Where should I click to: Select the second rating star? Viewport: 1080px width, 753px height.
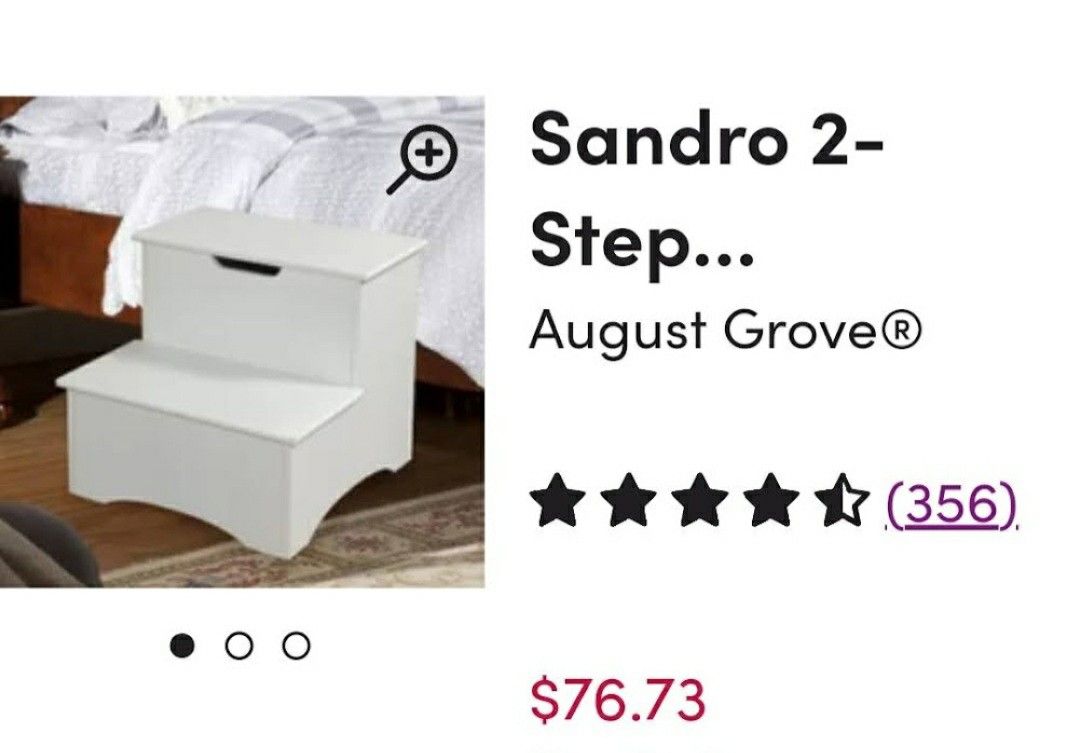[x=627, y=500]
